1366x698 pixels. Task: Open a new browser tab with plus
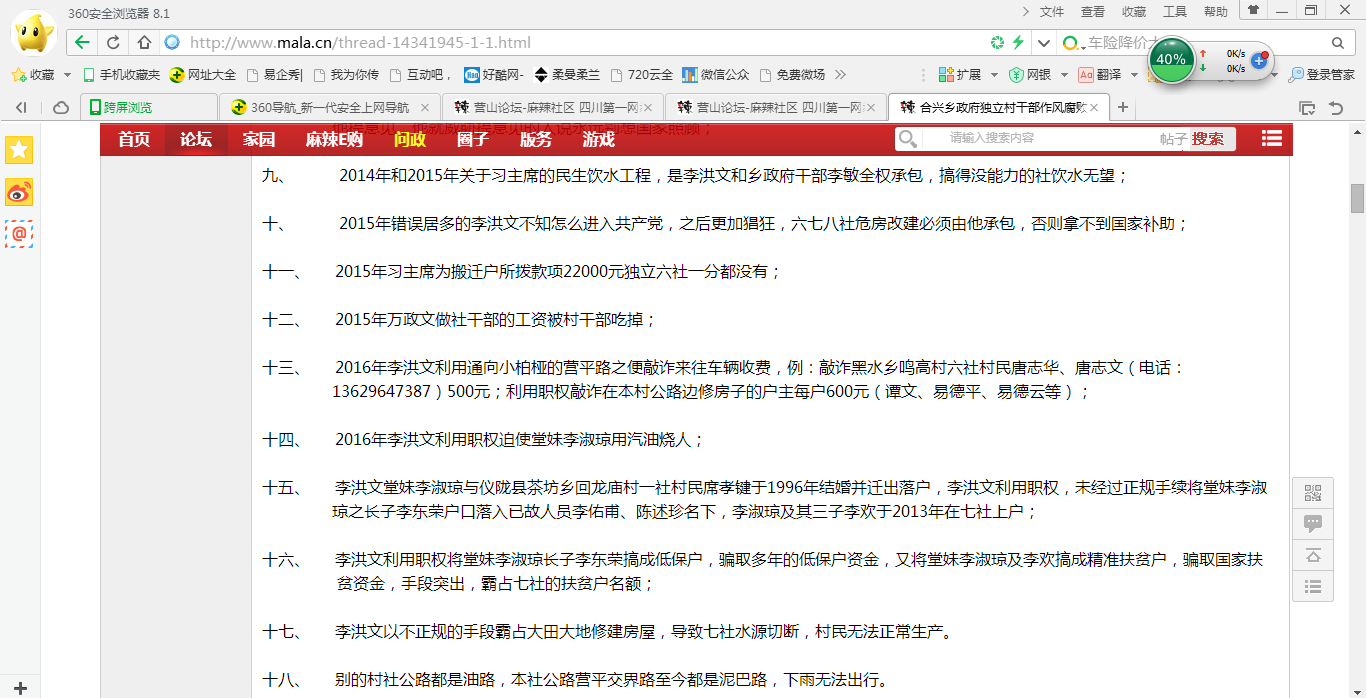pos(1123,107)
